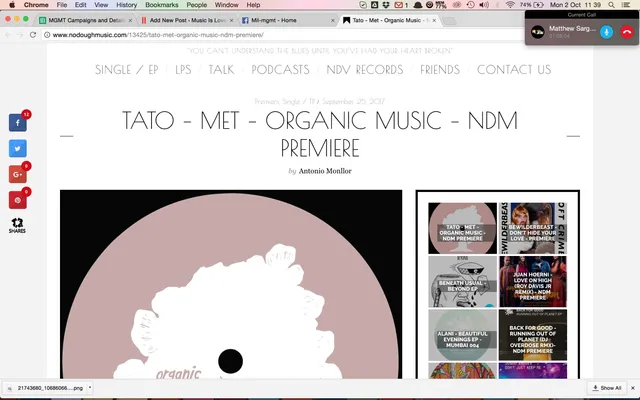The height and width of the screenshot is (400, 640).
Task: Open Alani Beautiful Evenings EP thumbnail
Action: (x=462, y=335)
